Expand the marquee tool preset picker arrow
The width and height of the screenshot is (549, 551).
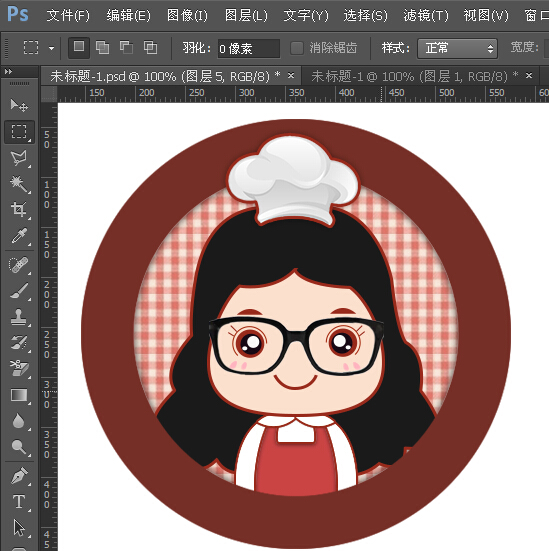(x=52, y=48)
